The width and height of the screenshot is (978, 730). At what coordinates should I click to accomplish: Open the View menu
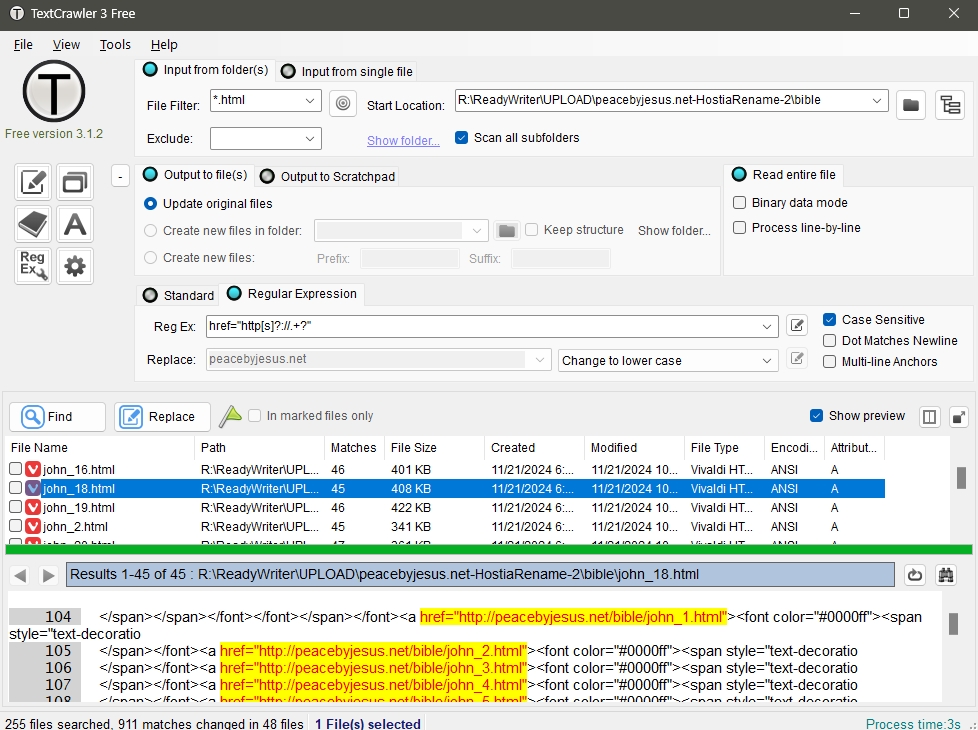[x=66, y=45]
